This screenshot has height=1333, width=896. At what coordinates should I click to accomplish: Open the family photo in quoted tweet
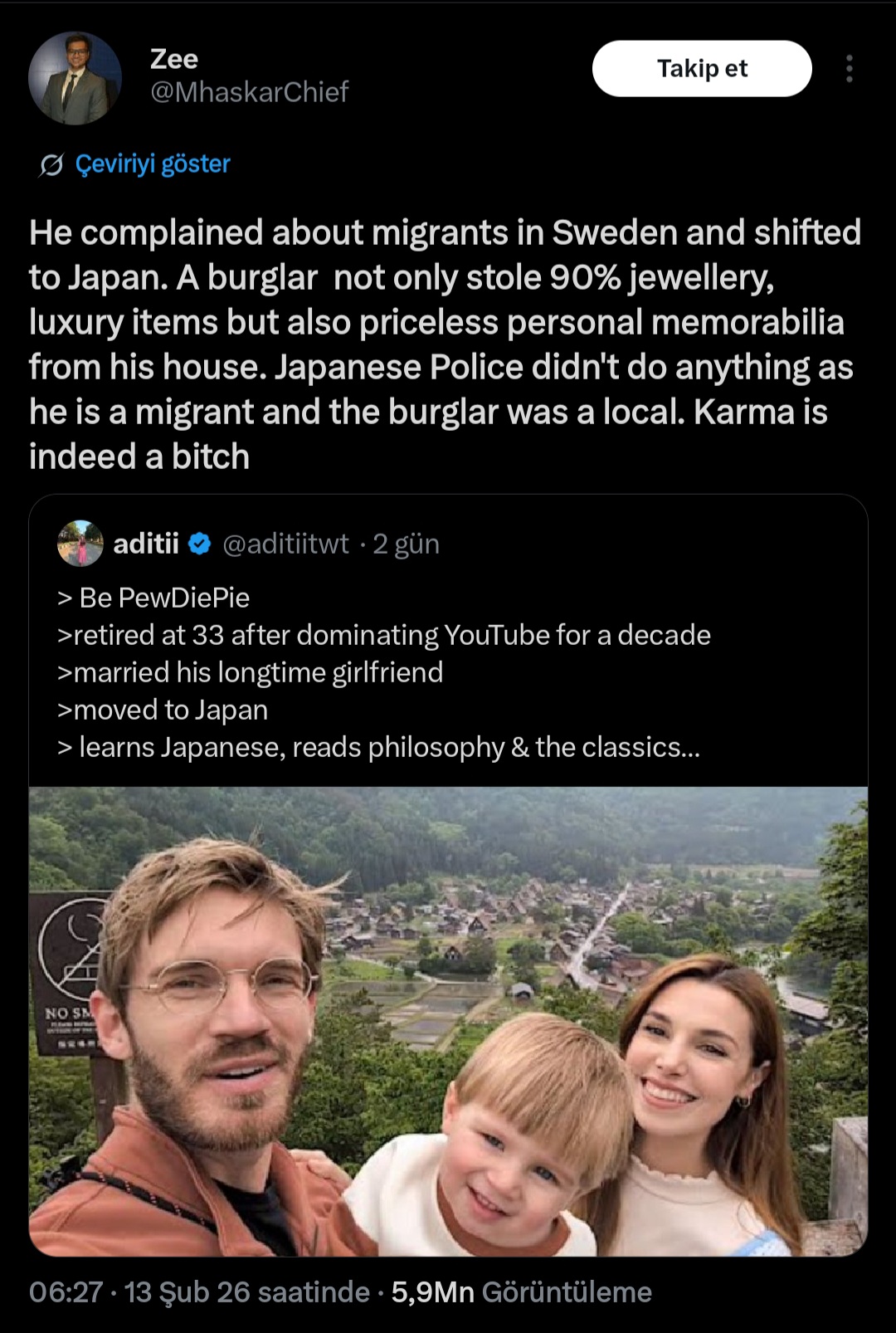[448, 1021]
